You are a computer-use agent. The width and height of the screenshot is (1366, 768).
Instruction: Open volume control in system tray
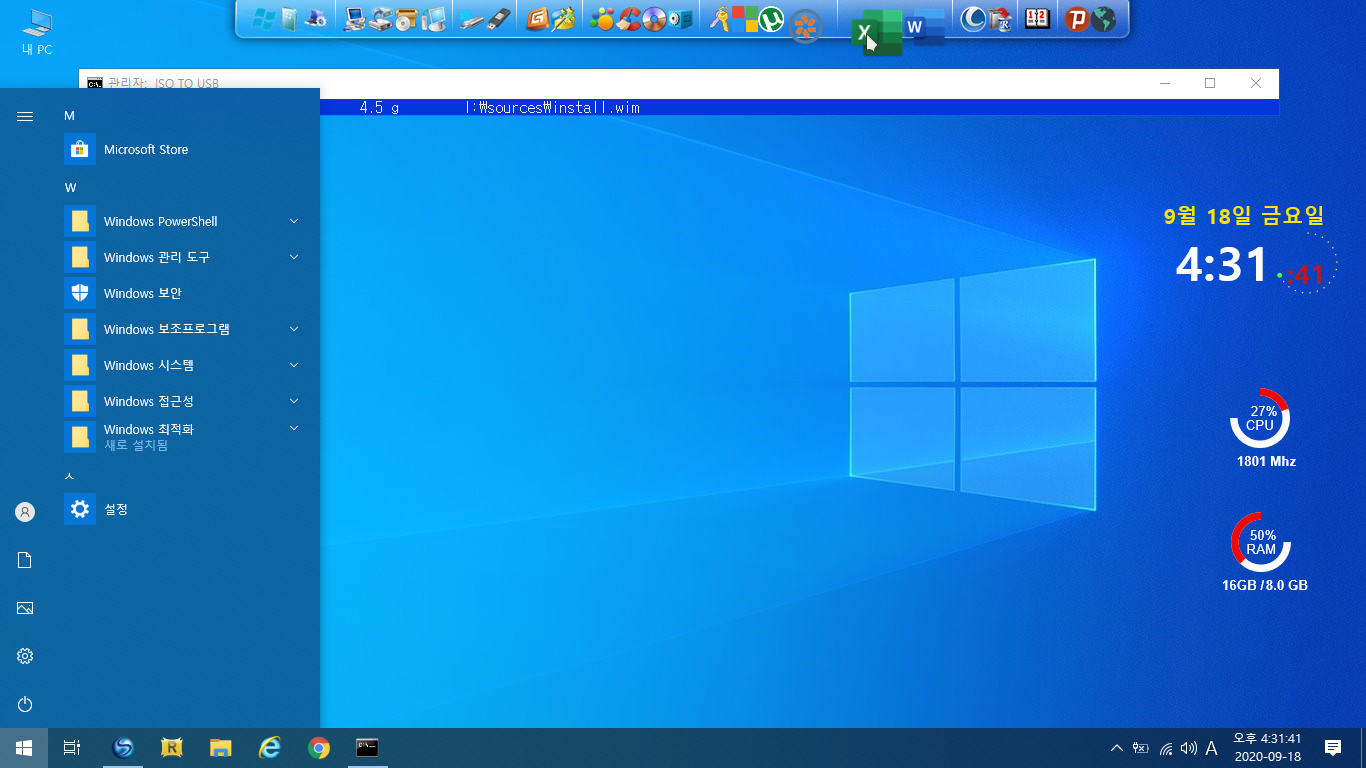pos(1188,747)
